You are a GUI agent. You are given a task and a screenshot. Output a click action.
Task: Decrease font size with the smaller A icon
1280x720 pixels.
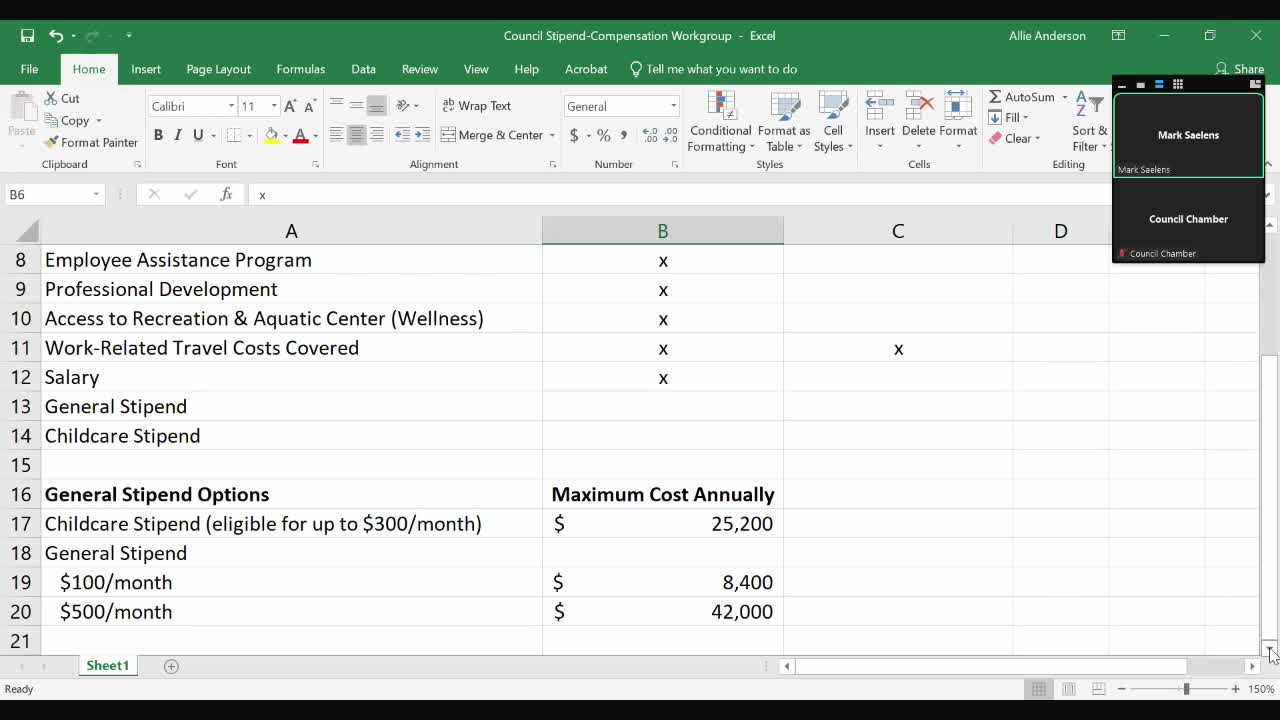pos(309,106)
